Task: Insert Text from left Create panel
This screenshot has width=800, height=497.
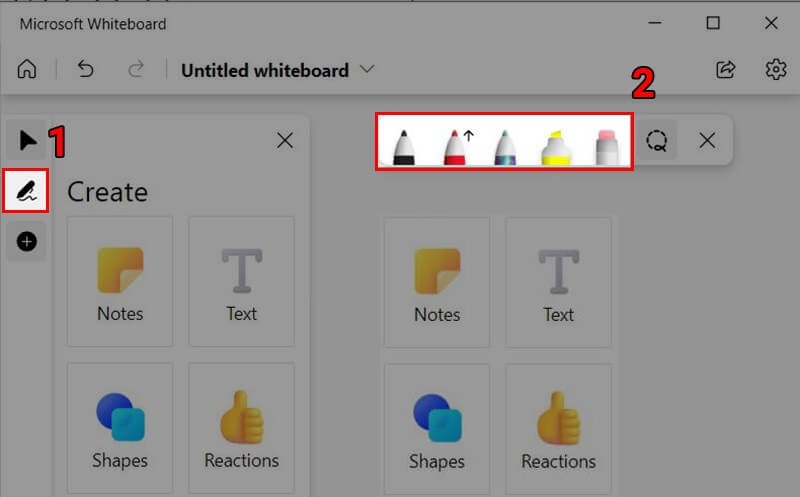Action: 241,282
